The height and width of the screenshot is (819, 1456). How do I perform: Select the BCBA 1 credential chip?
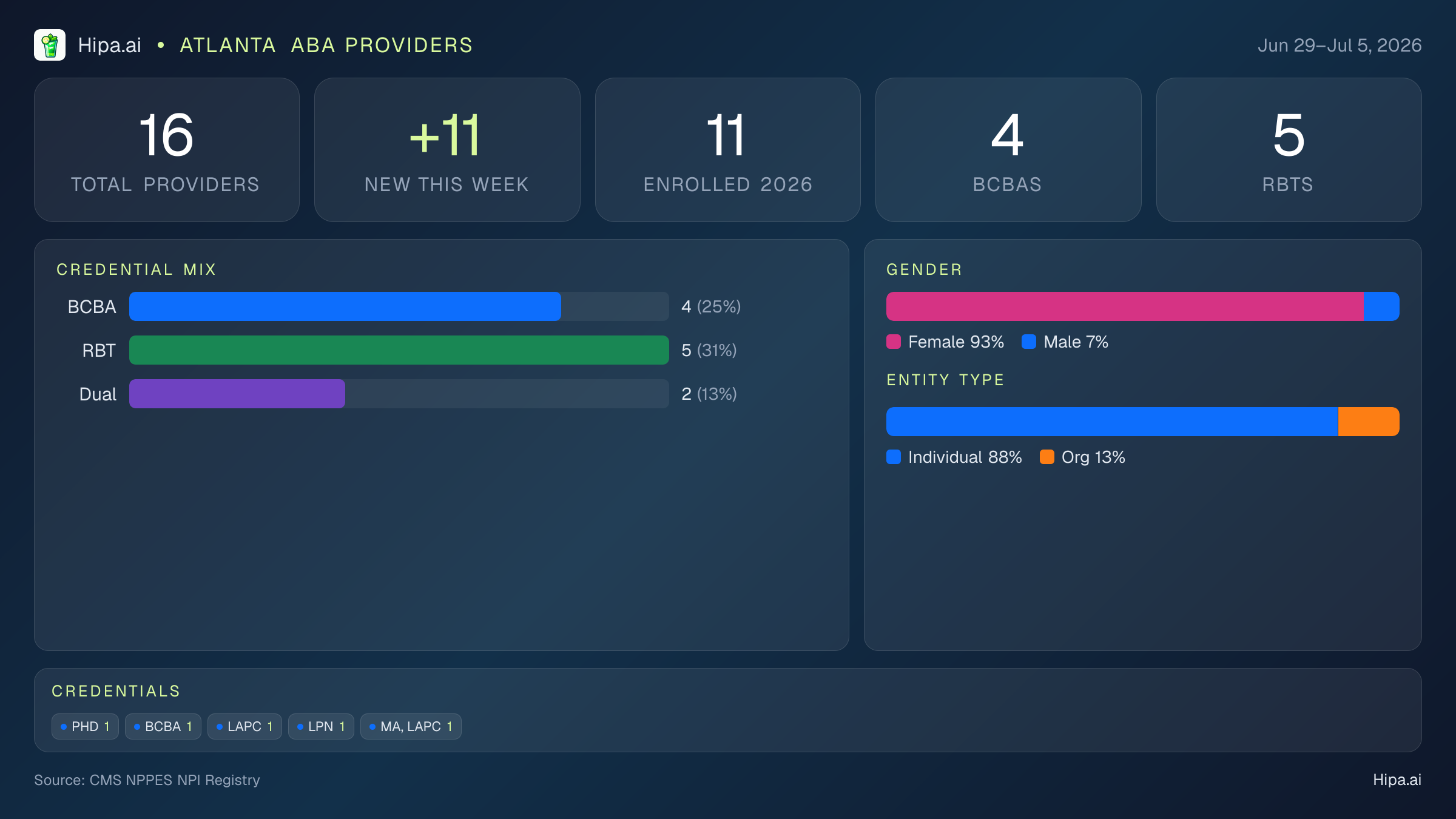(163, 727)
